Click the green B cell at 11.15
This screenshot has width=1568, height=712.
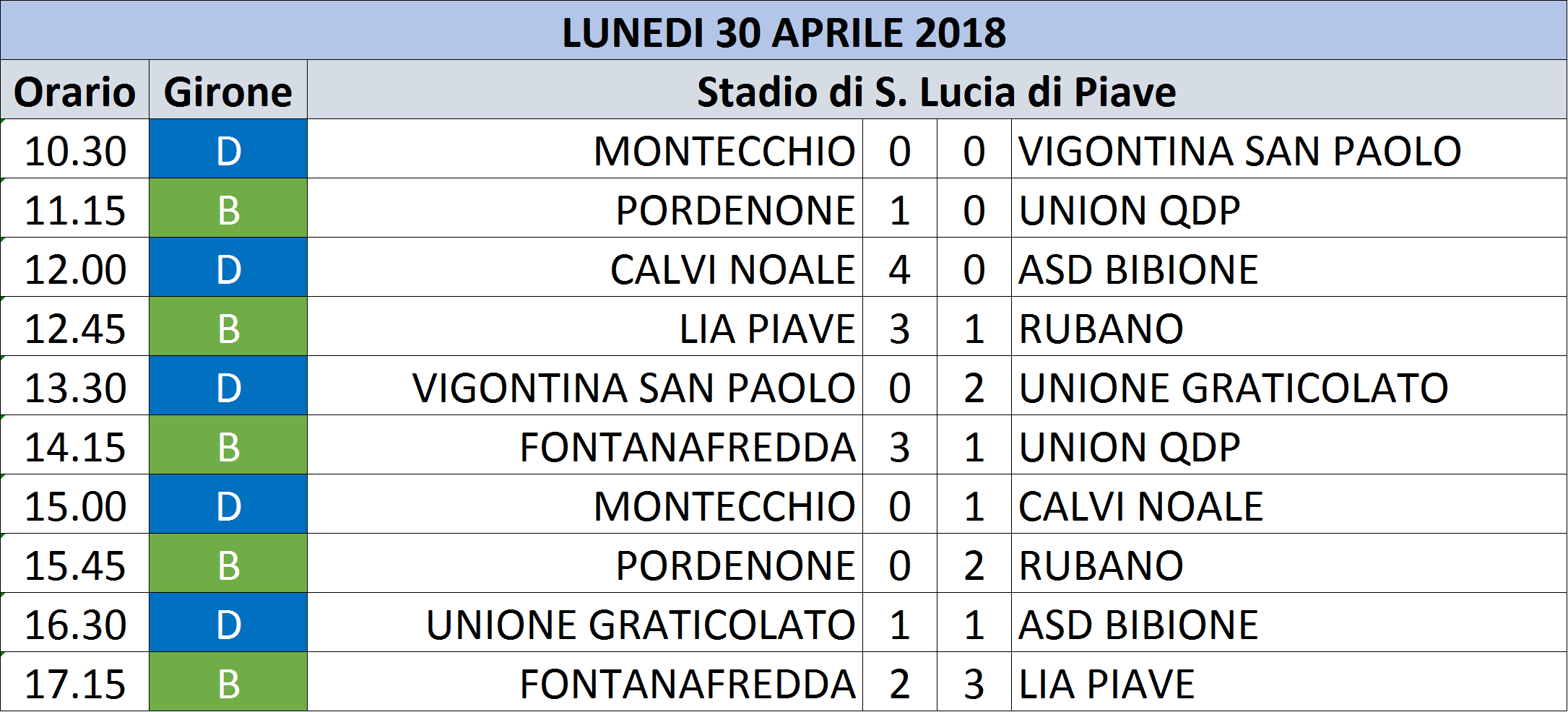pyautogui.click(x=228, y=208)
